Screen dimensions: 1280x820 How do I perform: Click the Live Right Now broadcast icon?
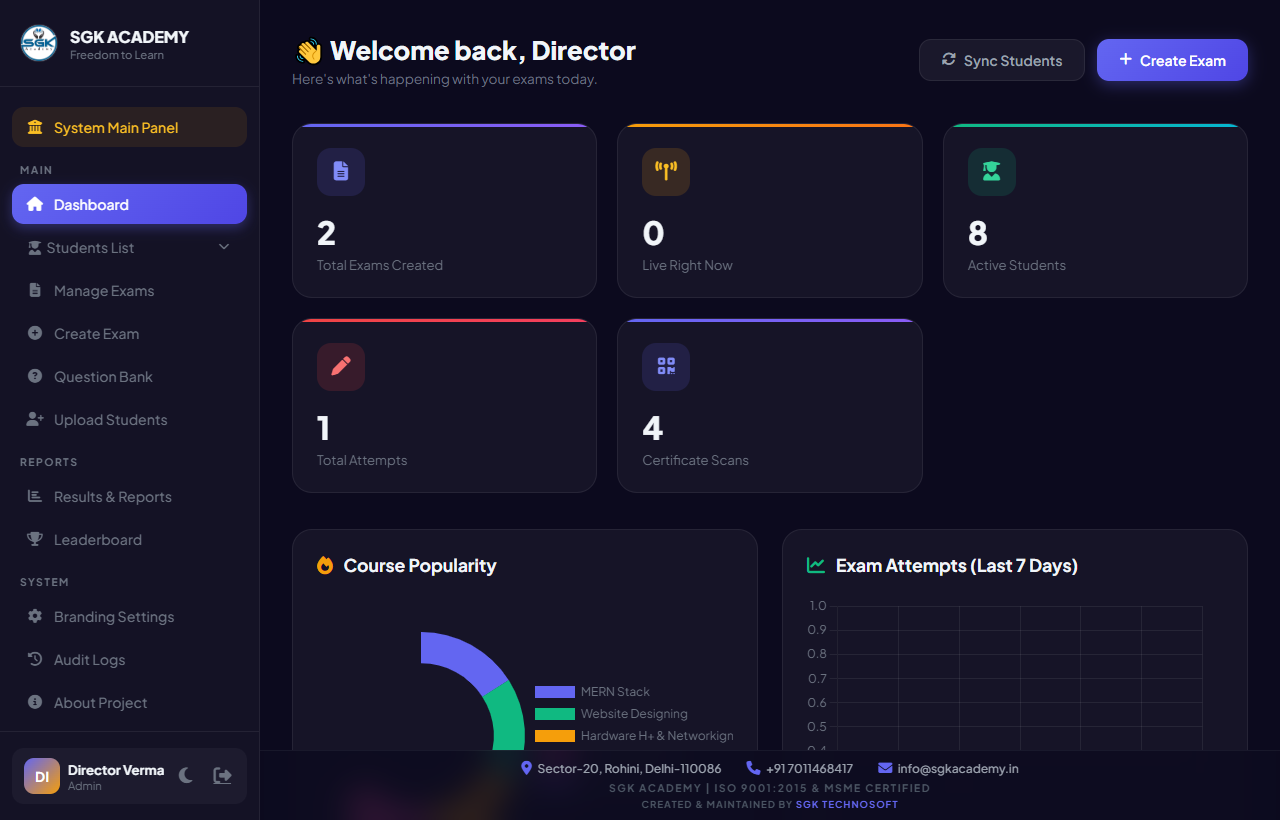(x=666, y=172)
